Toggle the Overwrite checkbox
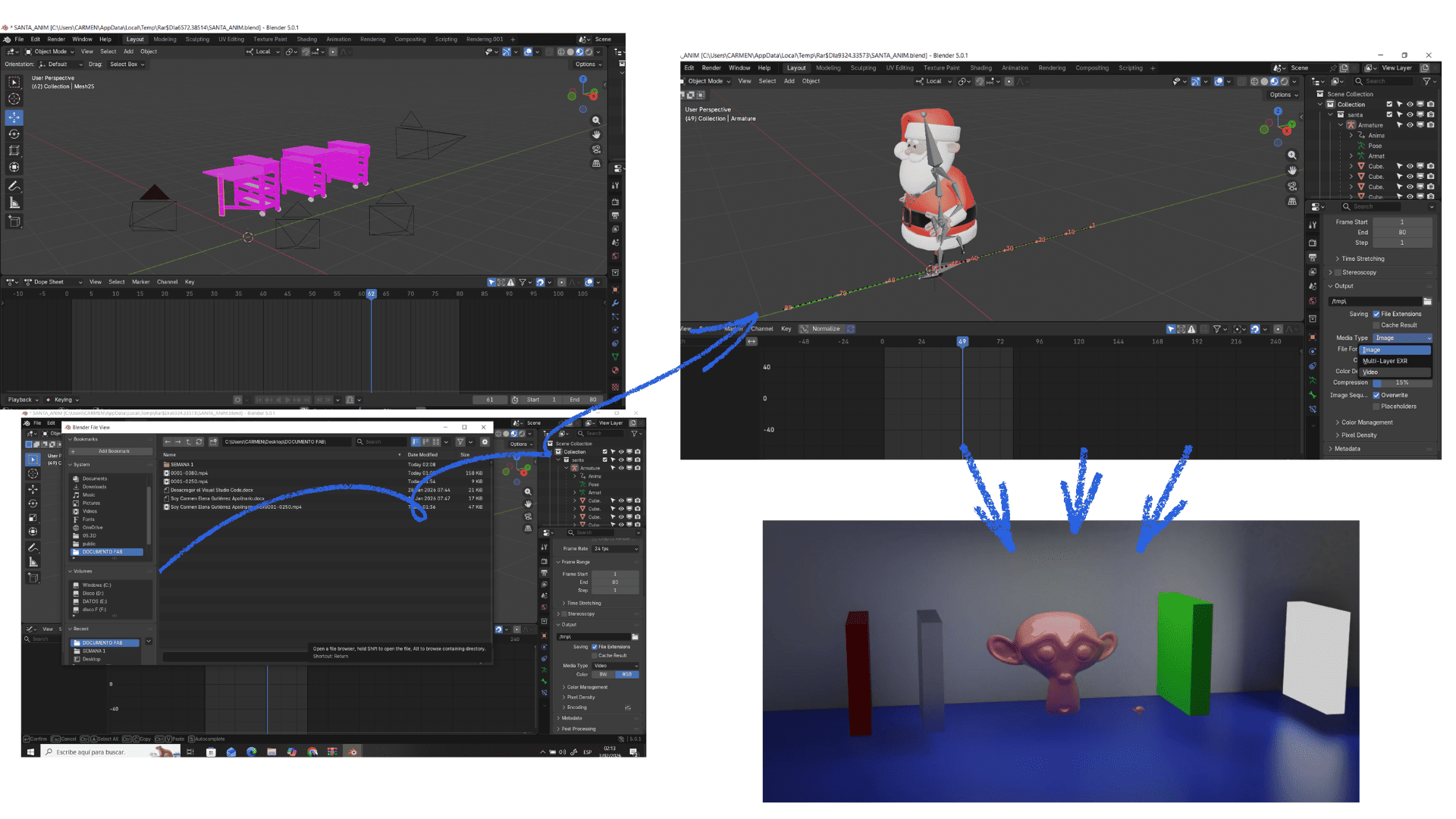 click(1376, 395)
